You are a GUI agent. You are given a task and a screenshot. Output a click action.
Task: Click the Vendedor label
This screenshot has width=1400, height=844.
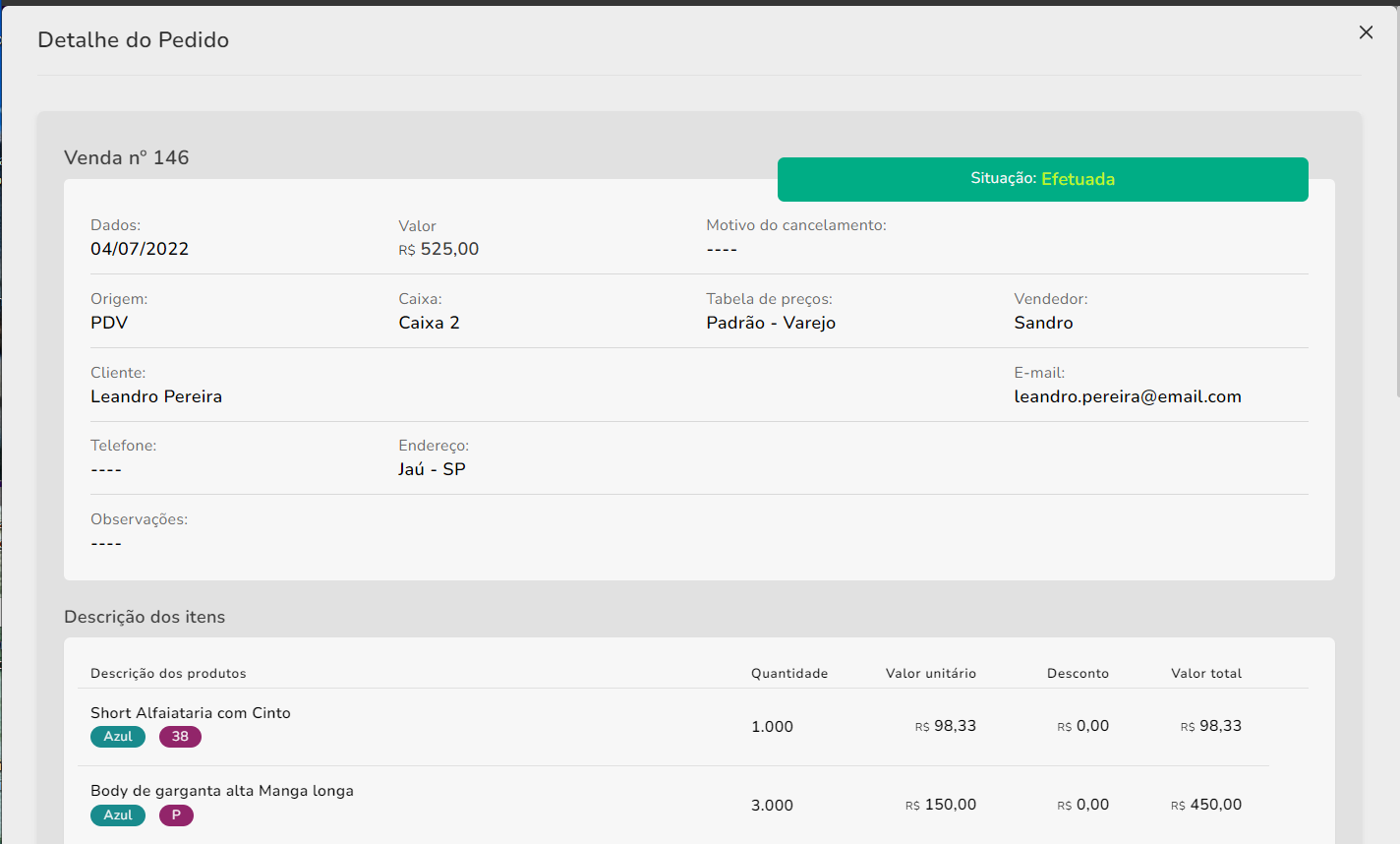coord(1051,299)
